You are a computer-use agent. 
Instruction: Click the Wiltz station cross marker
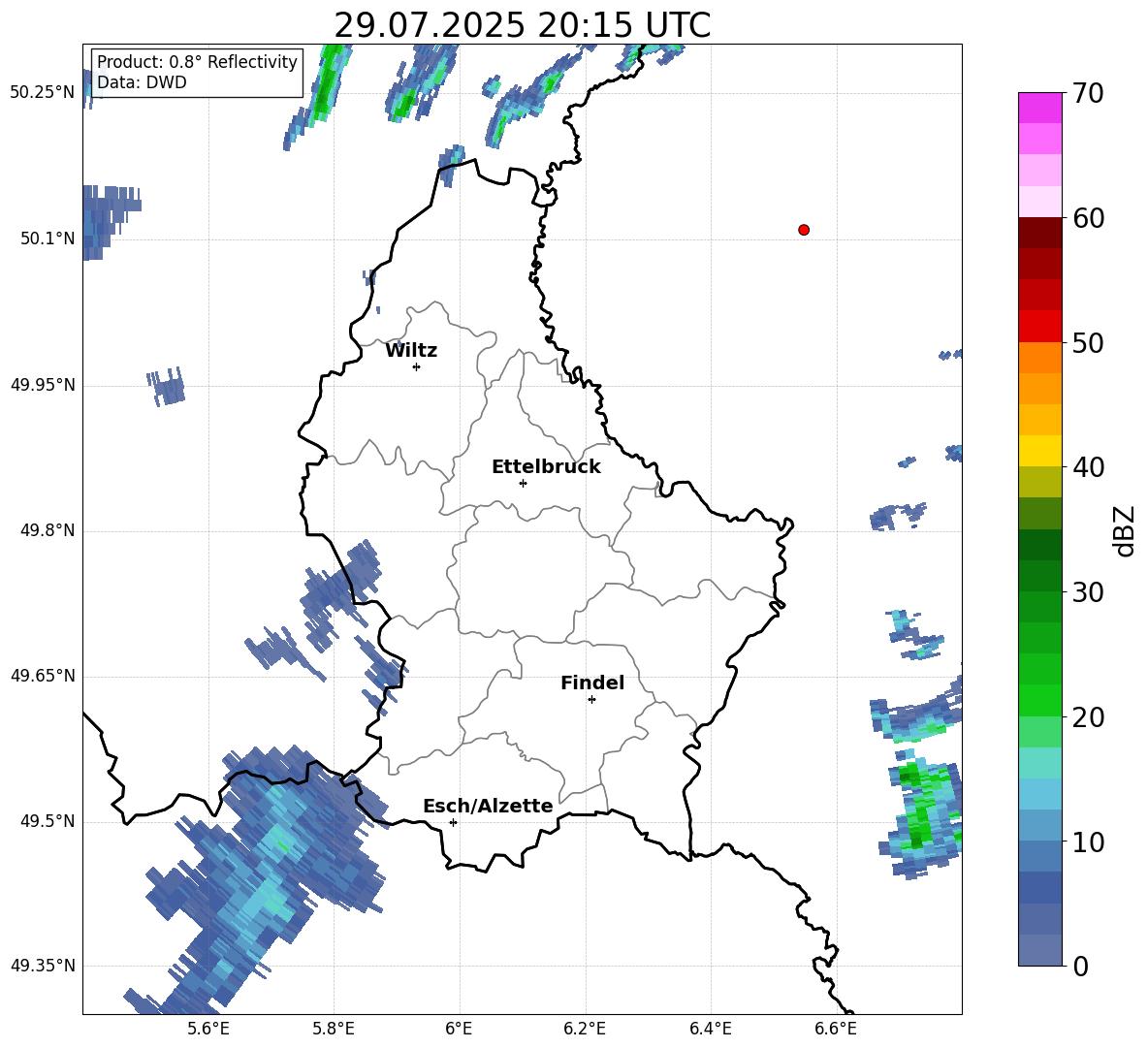point(417,366)
